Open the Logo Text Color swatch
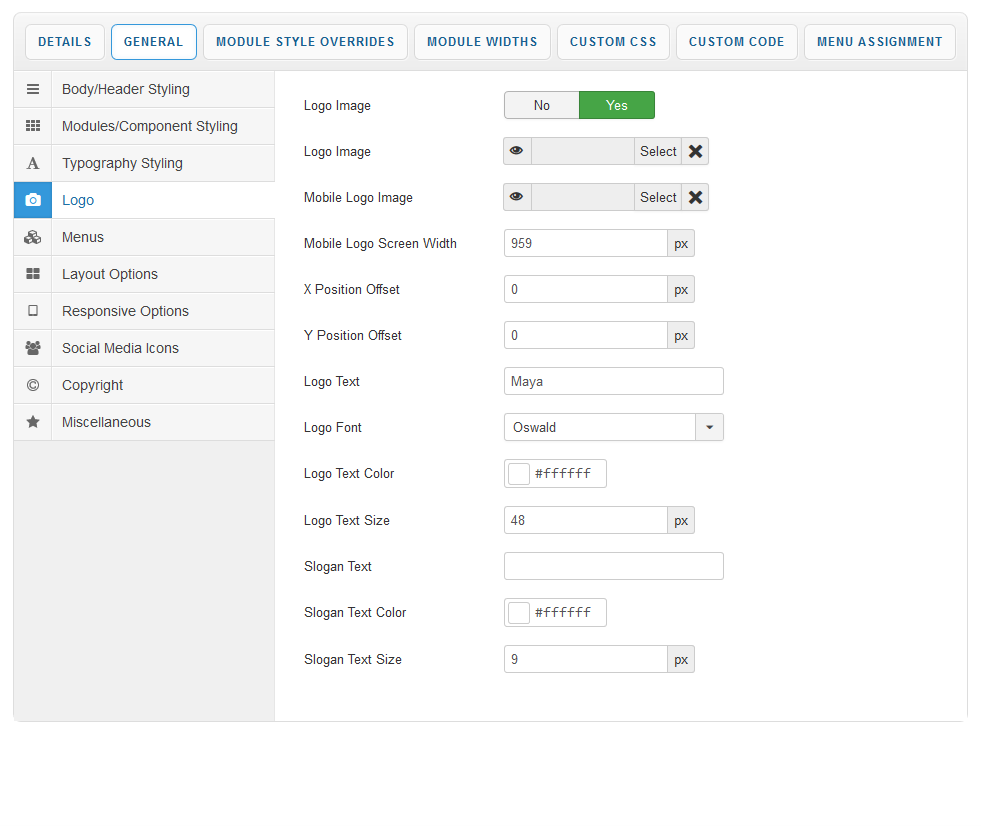The image size is (981, 826). click(x=519, y=474)
